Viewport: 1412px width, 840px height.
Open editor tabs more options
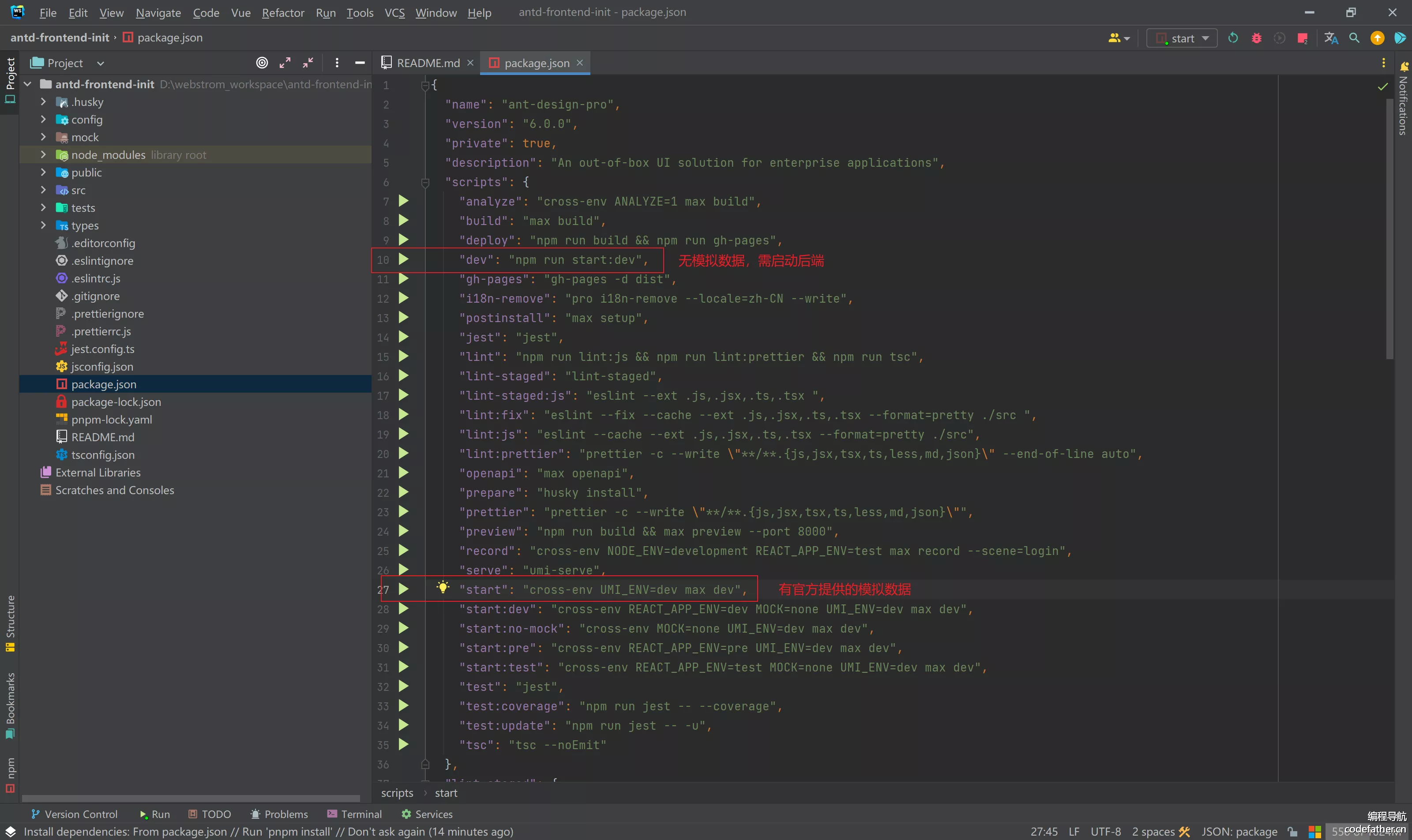1383,63
